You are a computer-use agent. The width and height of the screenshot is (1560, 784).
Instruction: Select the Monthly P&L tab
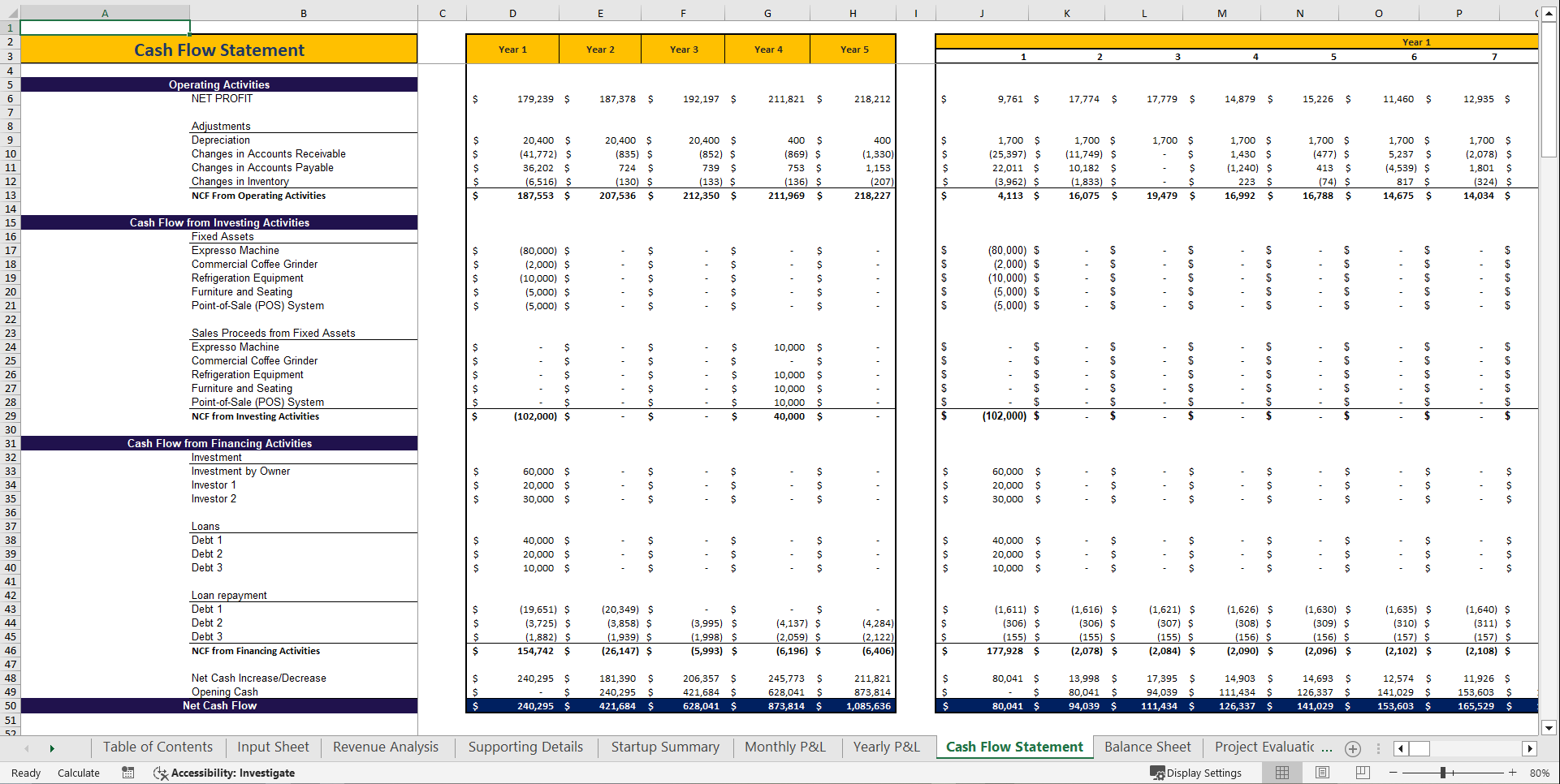click(x=784, y=747)
